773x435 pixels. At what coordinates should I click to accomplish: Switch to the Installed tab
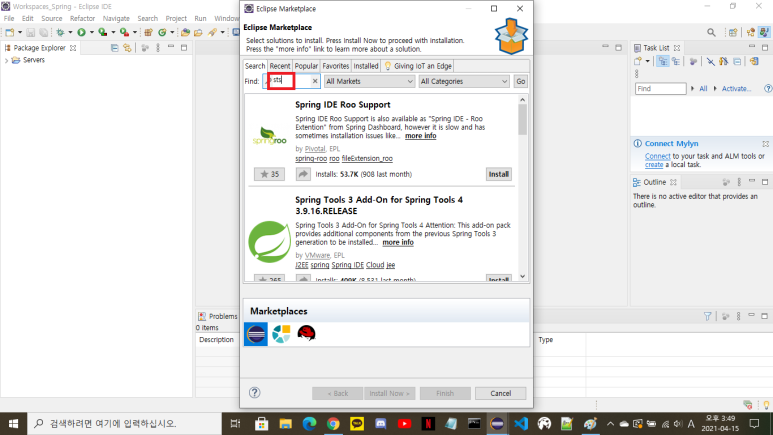point(366,66)
